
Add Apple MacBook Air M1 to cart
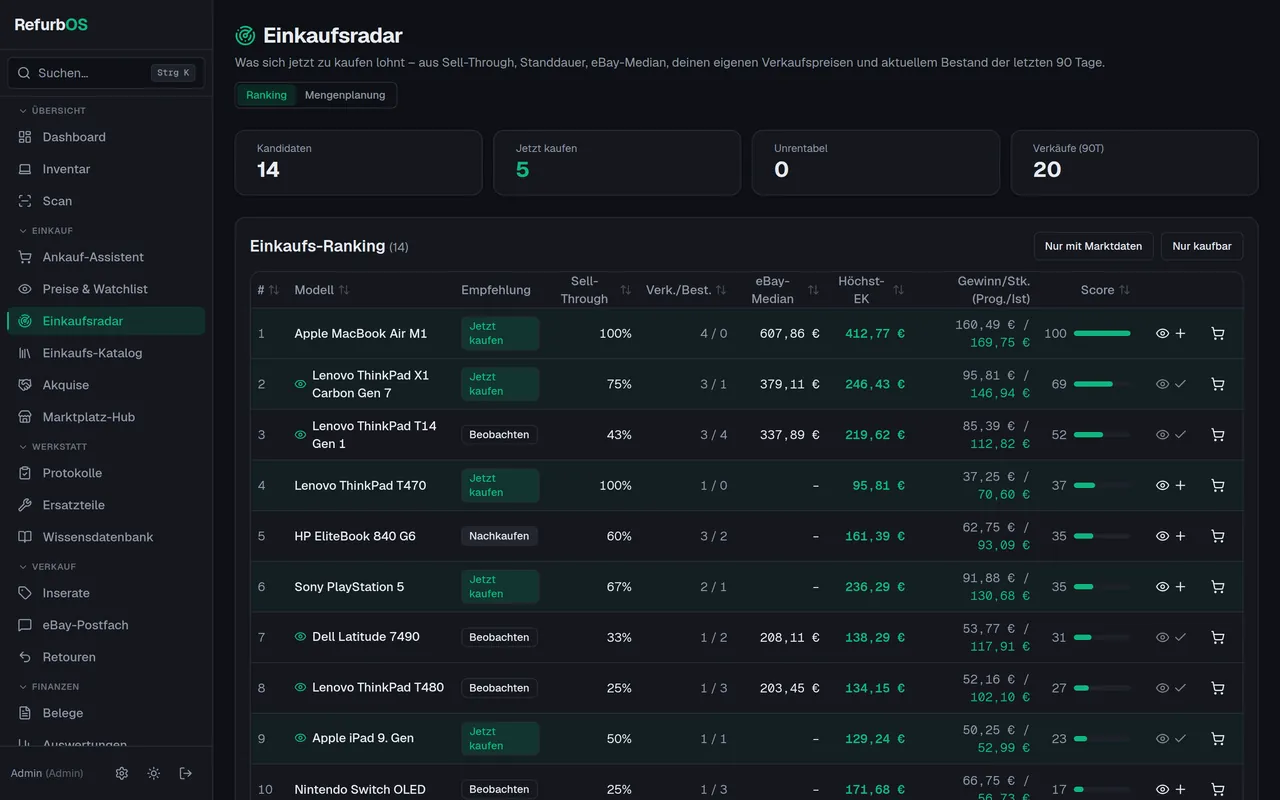point(1217,333)
